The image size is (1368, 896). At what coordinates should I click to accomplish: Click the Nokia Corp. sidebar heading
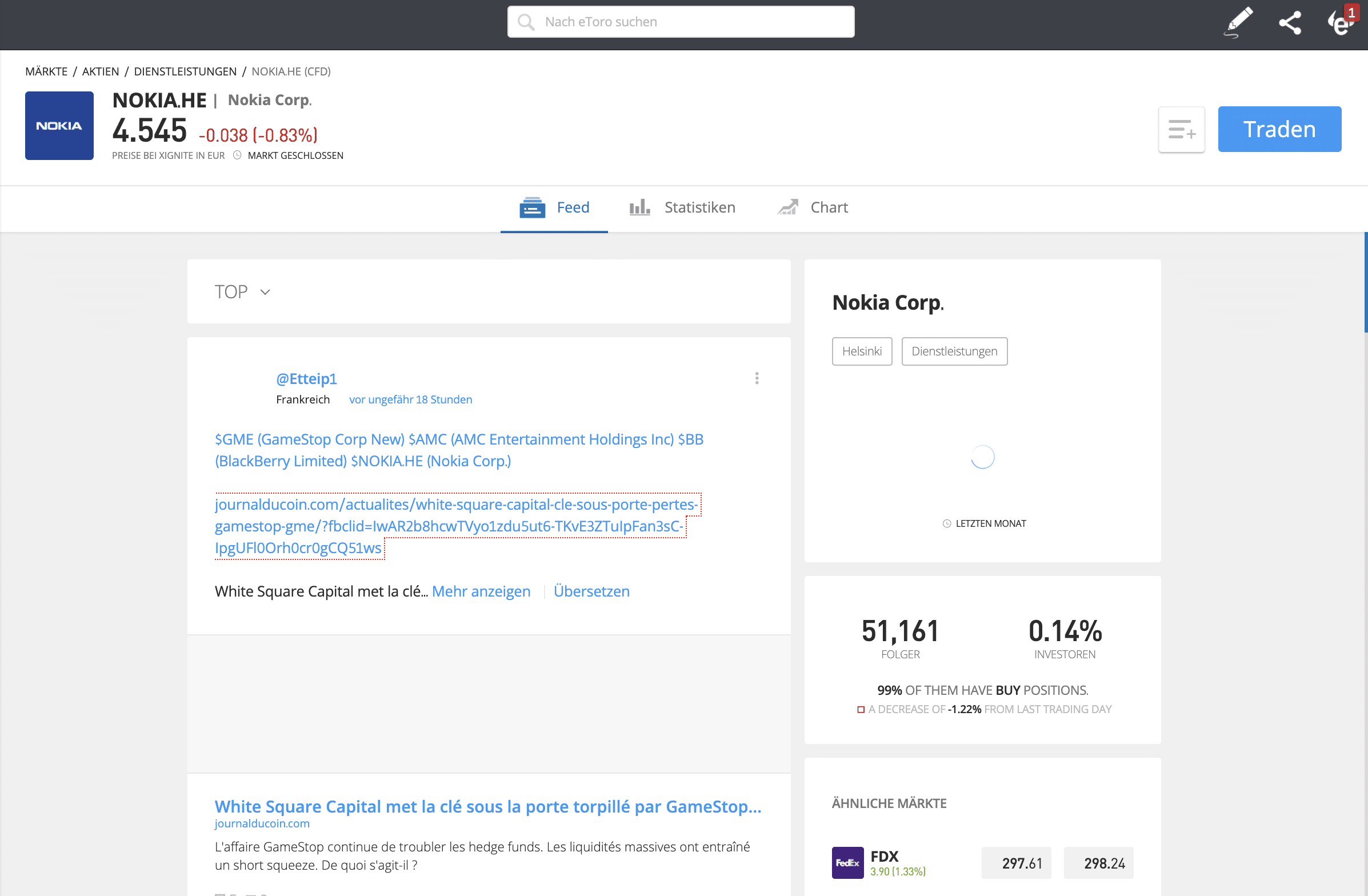(x=888, y=302)
